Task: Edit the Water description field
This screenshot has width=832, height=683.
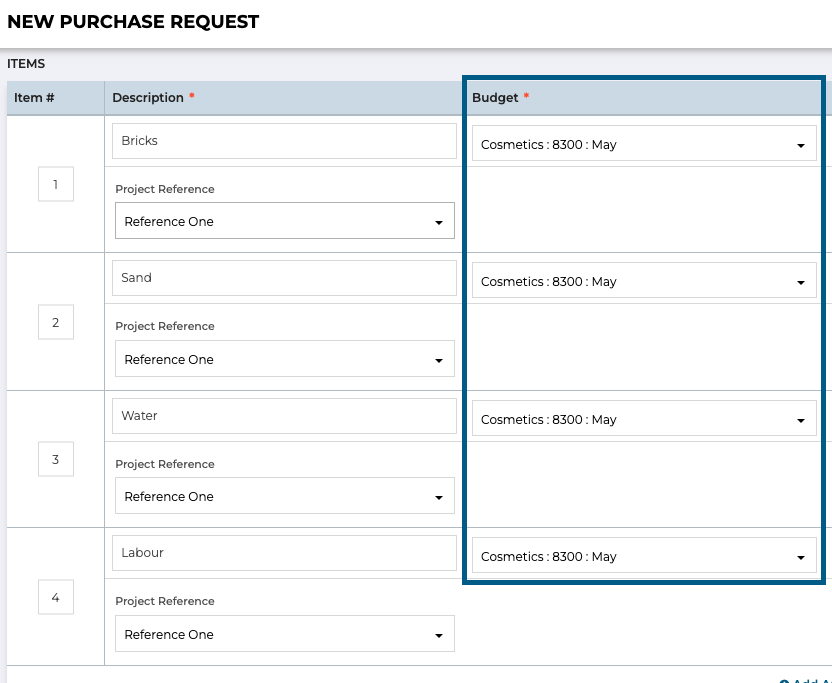Action: click(284, 416)
